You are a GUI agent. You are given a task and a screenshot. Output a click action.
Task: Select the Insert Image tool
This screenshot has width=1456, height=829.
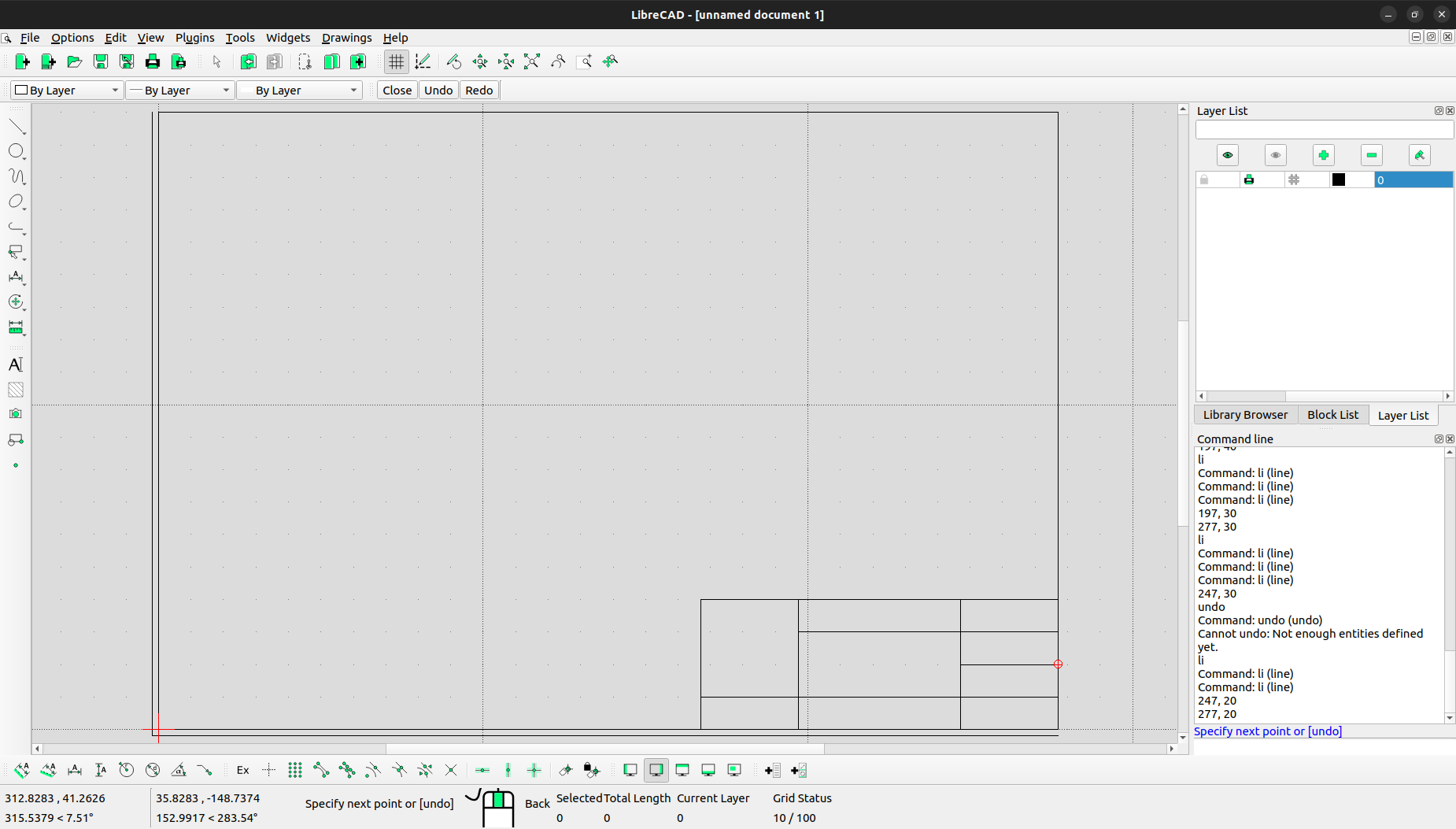tap(16, 414)
